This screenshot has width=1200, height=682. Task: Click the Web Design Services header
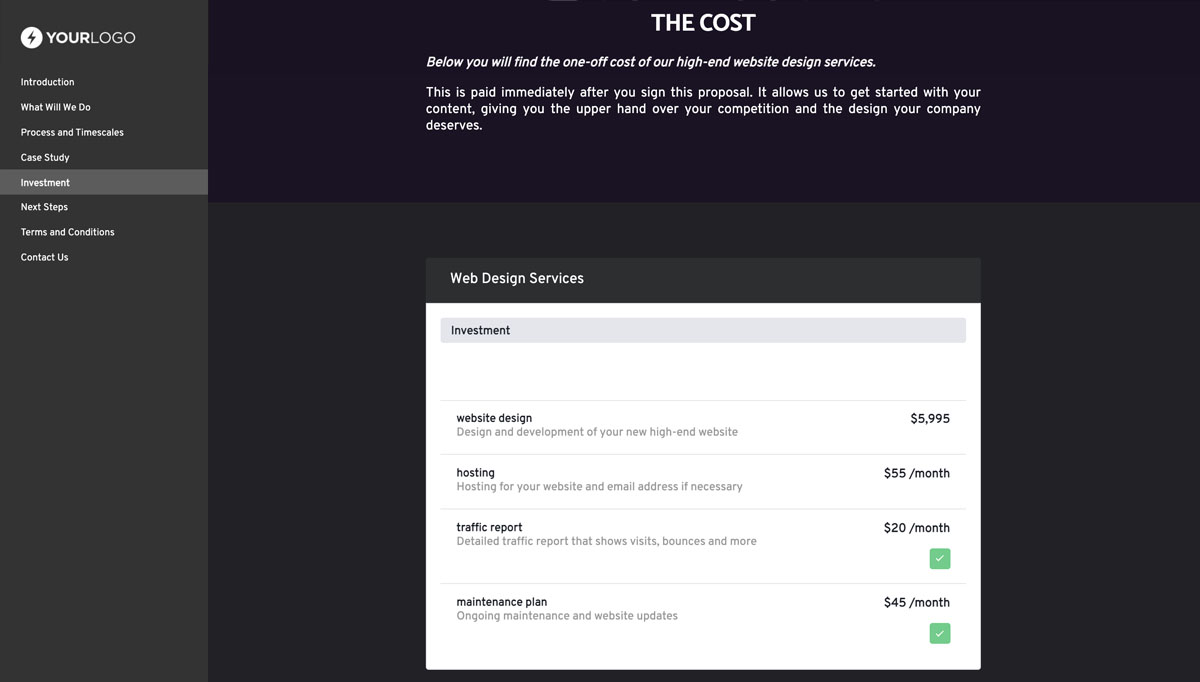pyautogui.click(x=516, y=279)
